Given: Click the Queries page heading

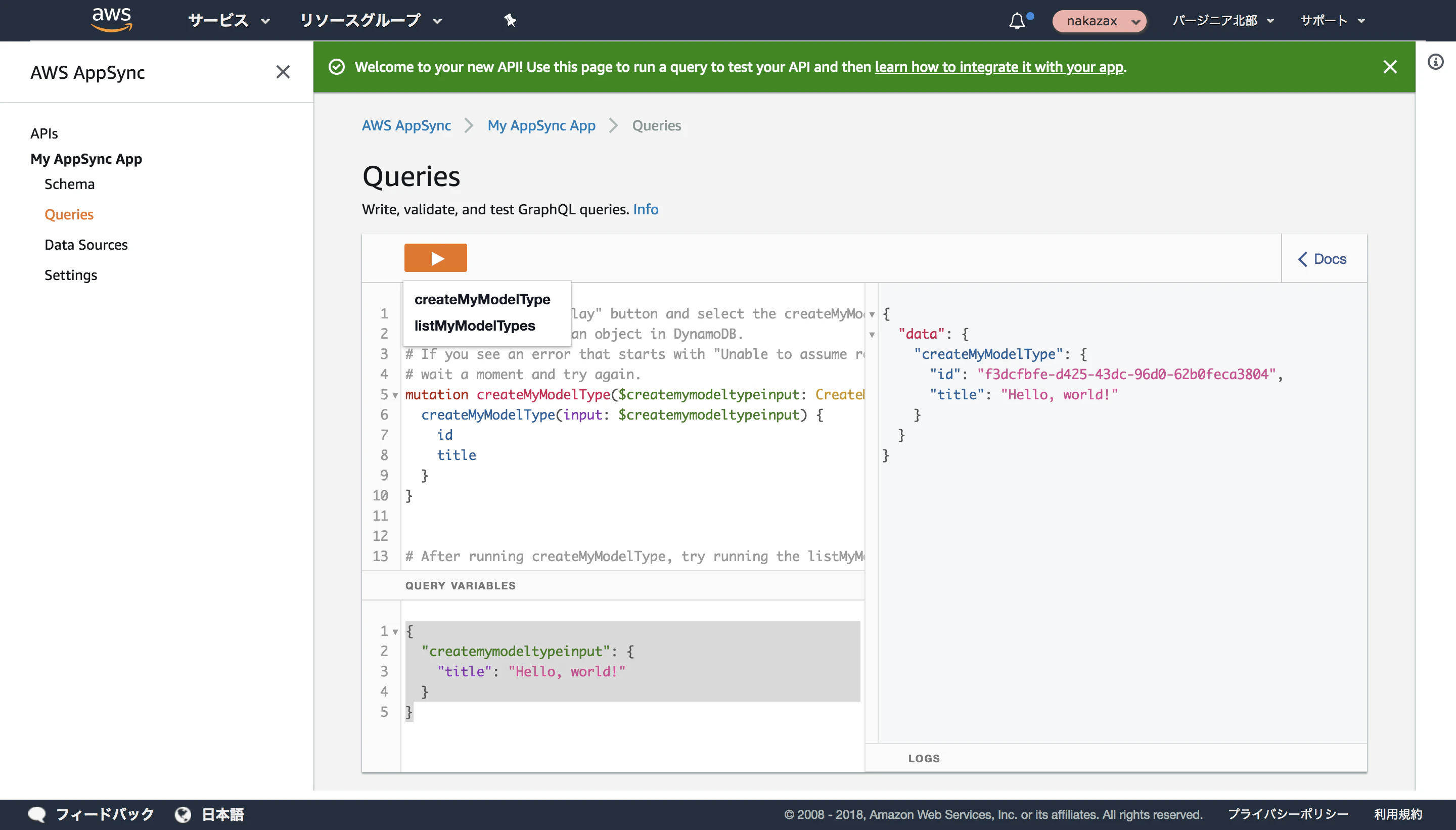Looking at the screenshot, I should [412, 176].
